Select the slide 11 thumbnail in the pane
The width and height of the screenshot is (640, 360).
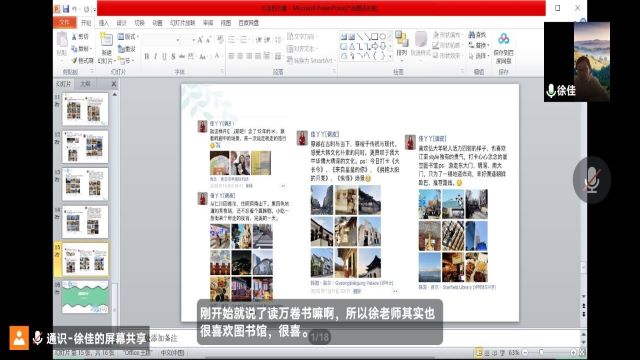point(85,109)
